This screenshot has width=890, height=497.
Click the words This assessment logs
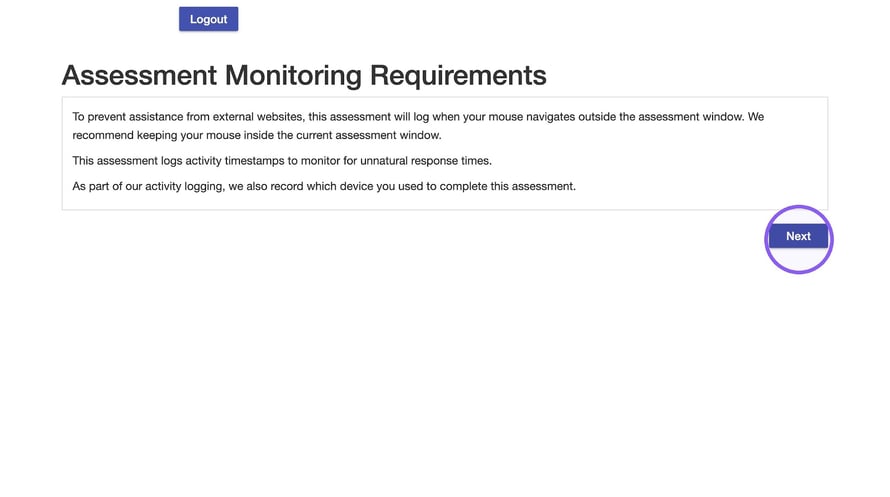click(127, 161)
